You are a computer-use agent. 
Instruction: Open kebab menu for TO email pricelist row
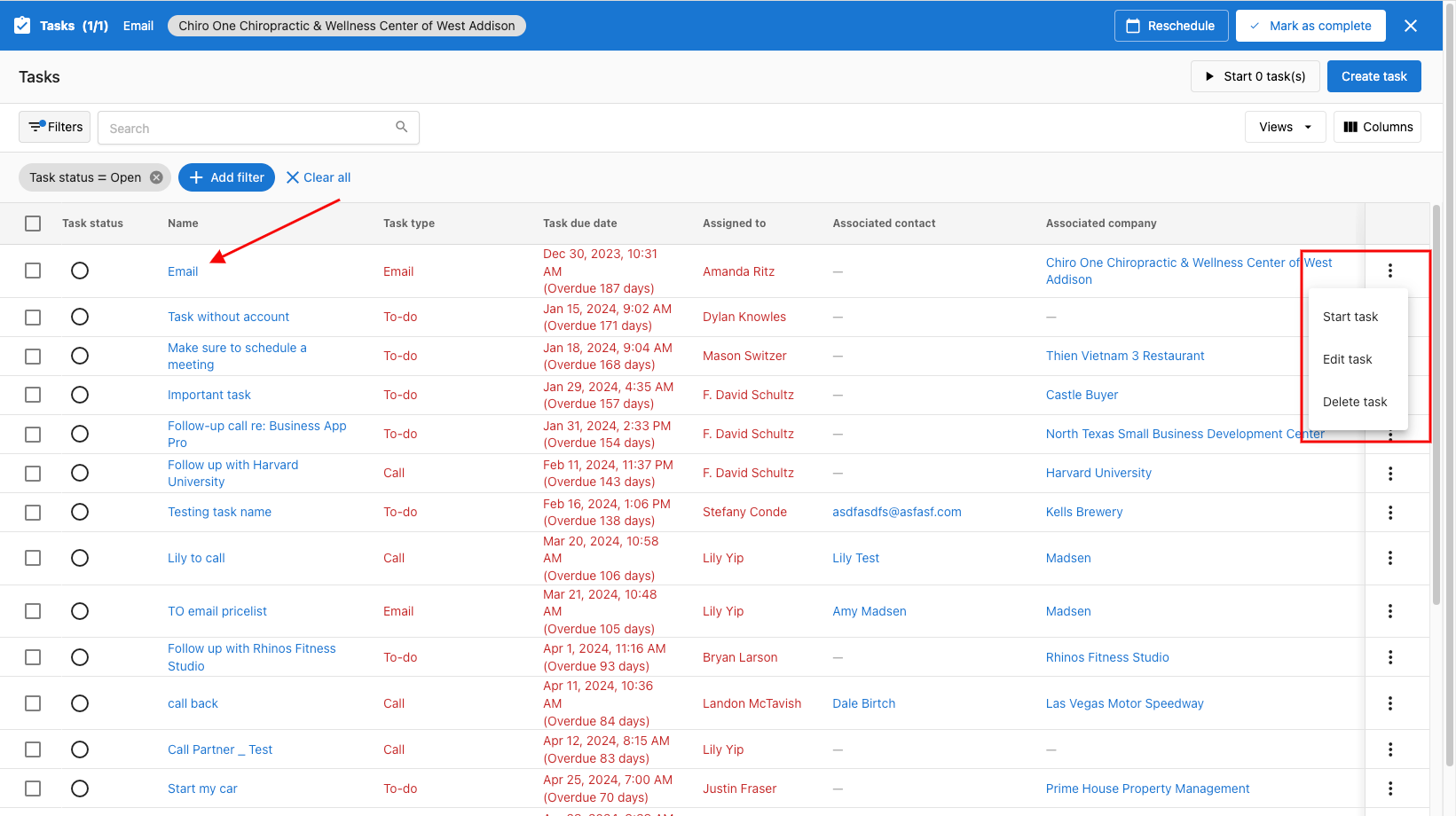[1390, 611]
